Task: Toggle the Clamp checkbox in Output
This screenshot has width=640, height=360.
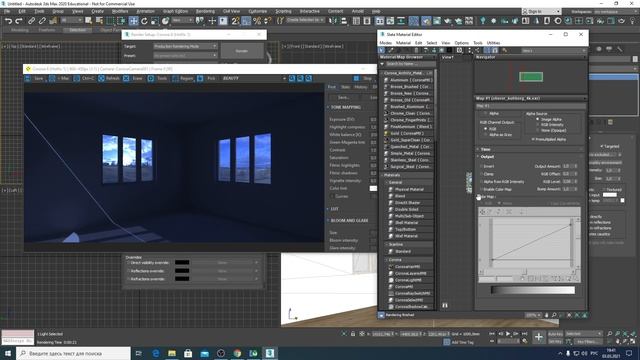Action: (x=481, y=174)
